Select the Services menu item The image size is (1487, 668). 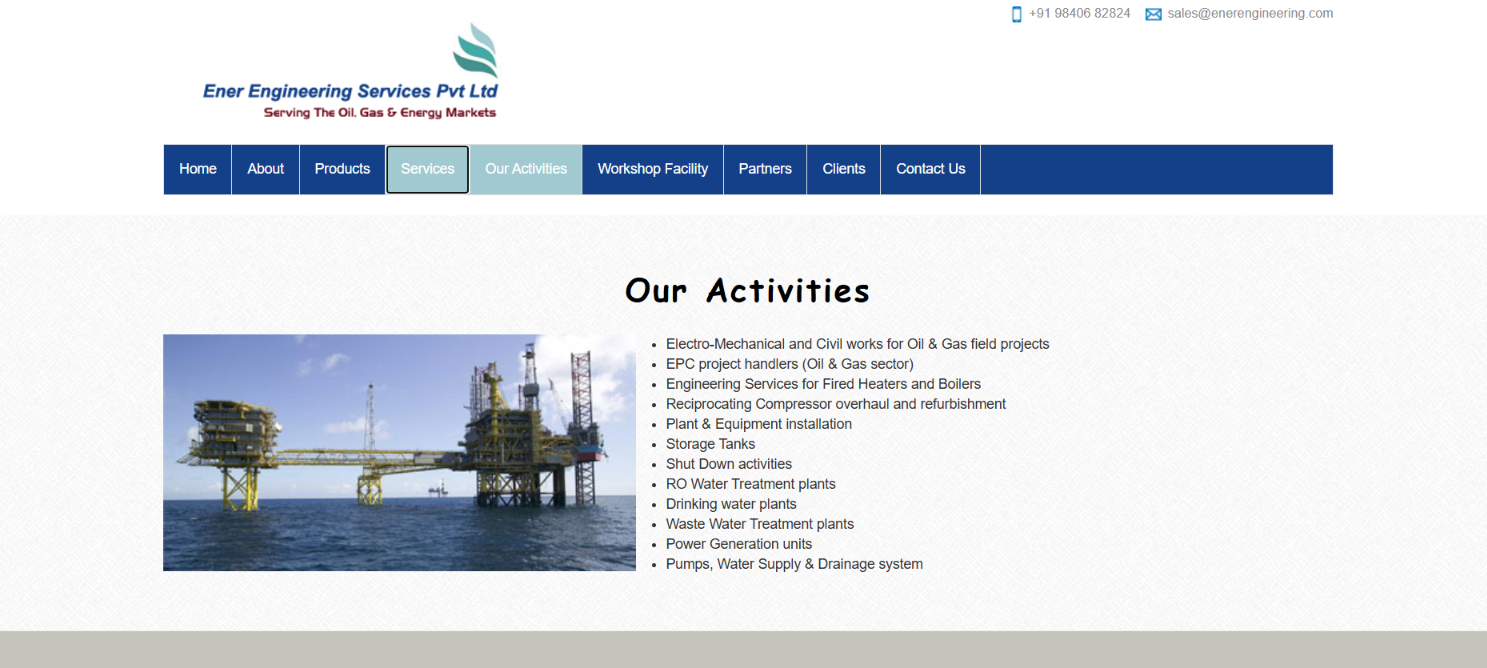pyautogui.click(x=428, y=169)
